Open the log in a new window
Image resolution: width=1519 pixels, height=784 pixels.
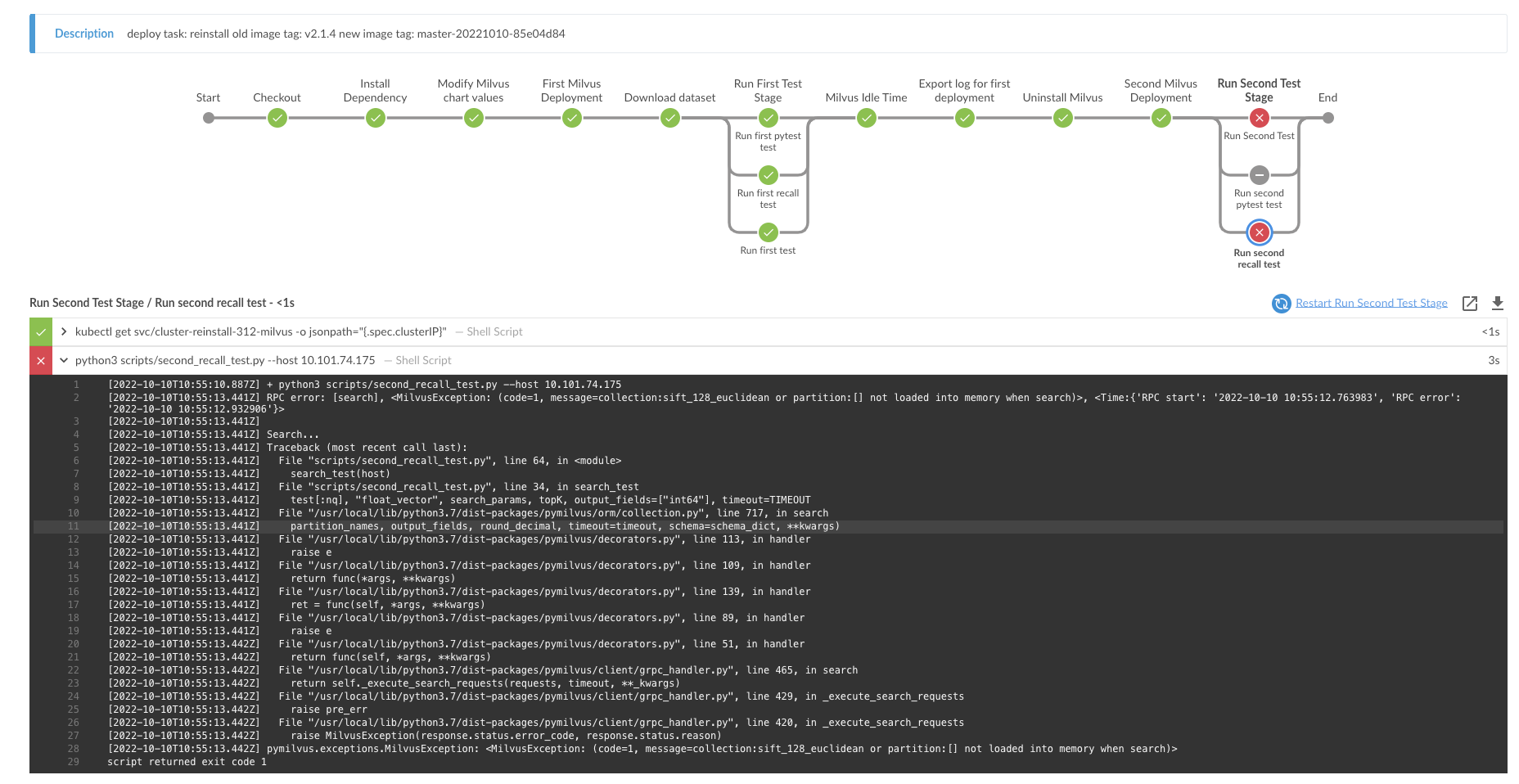[1470, 303]
